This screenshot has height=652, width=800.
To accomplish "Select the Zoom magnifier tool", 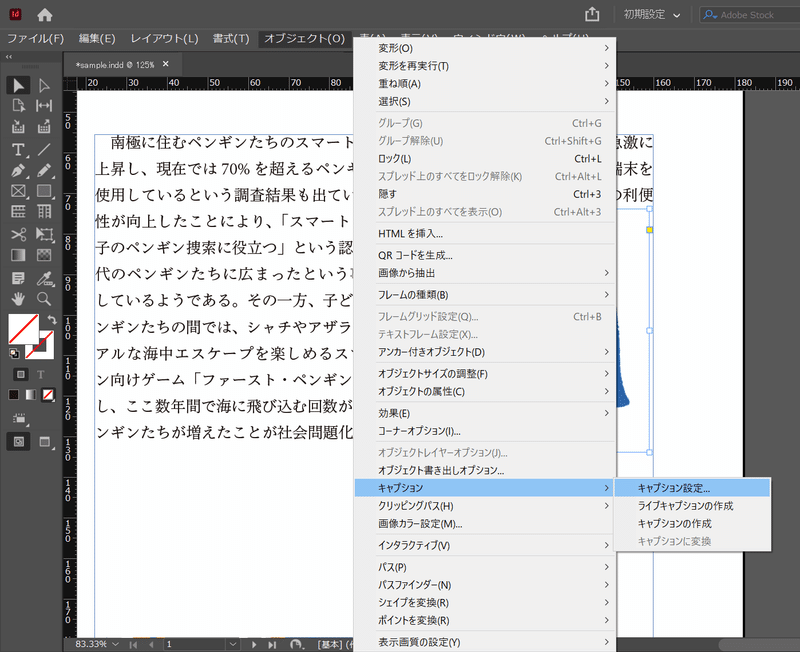I will coord(44,299).
